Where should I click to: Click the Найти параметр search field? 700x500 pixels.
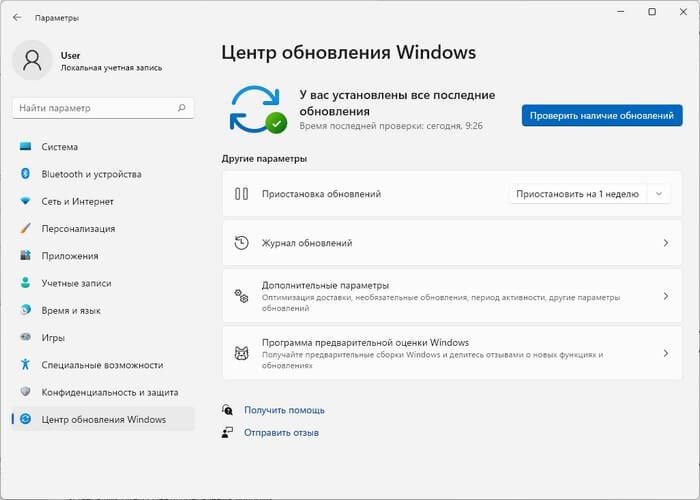[103, 108]
